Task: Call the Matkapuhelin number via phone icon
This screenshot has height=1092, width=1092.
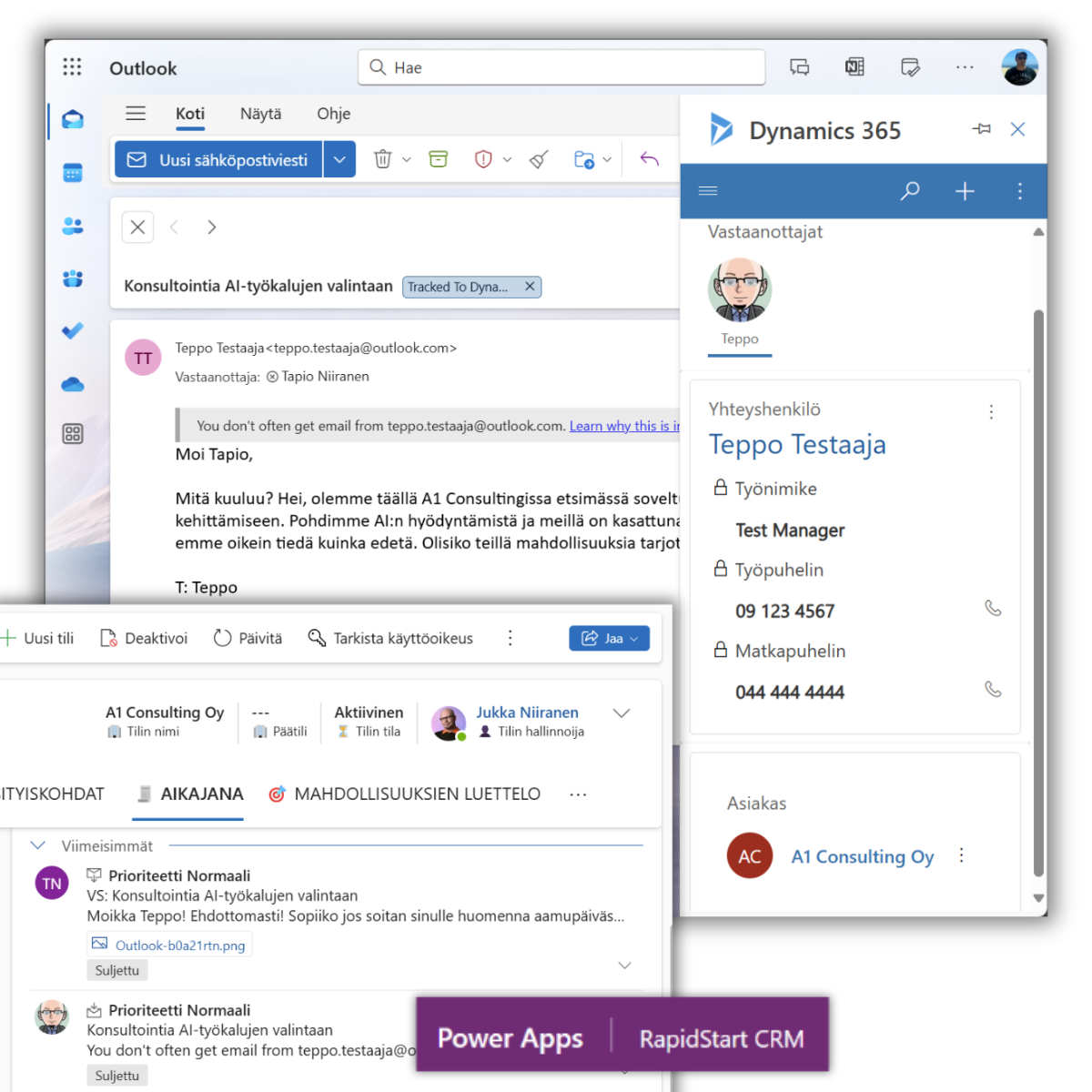Action: 993,690
